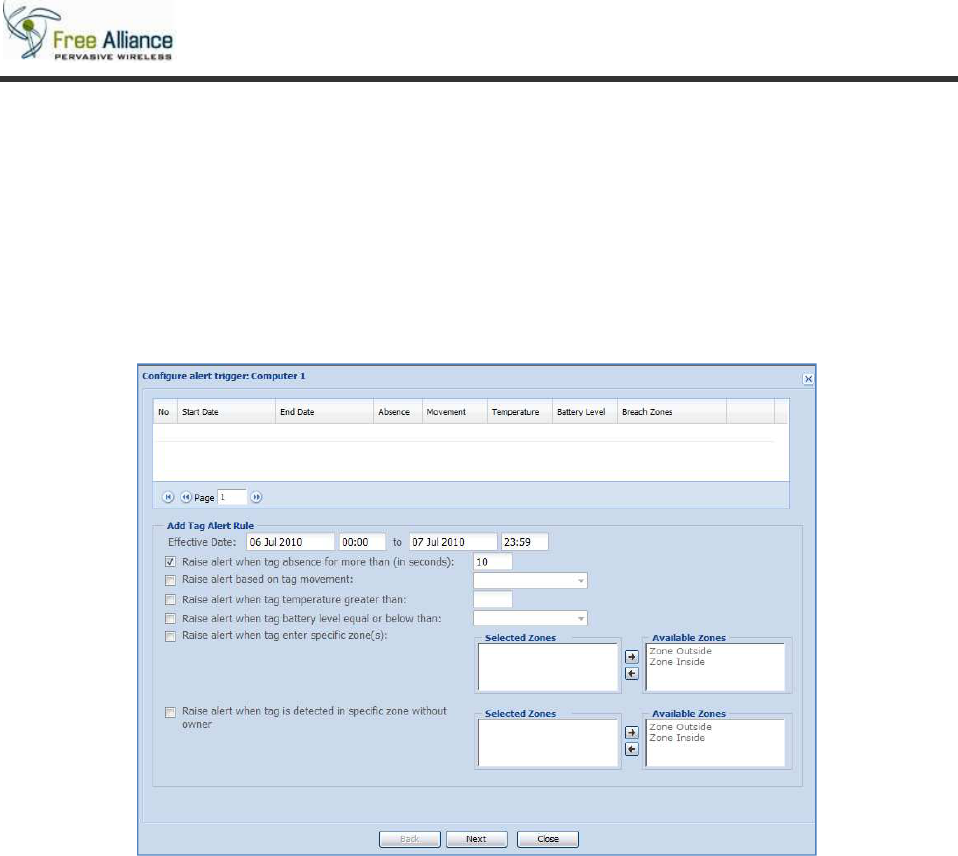958x856 pixels.
Task: Click the enter-zone Selected Zones list box
Action: coord(548,667)
